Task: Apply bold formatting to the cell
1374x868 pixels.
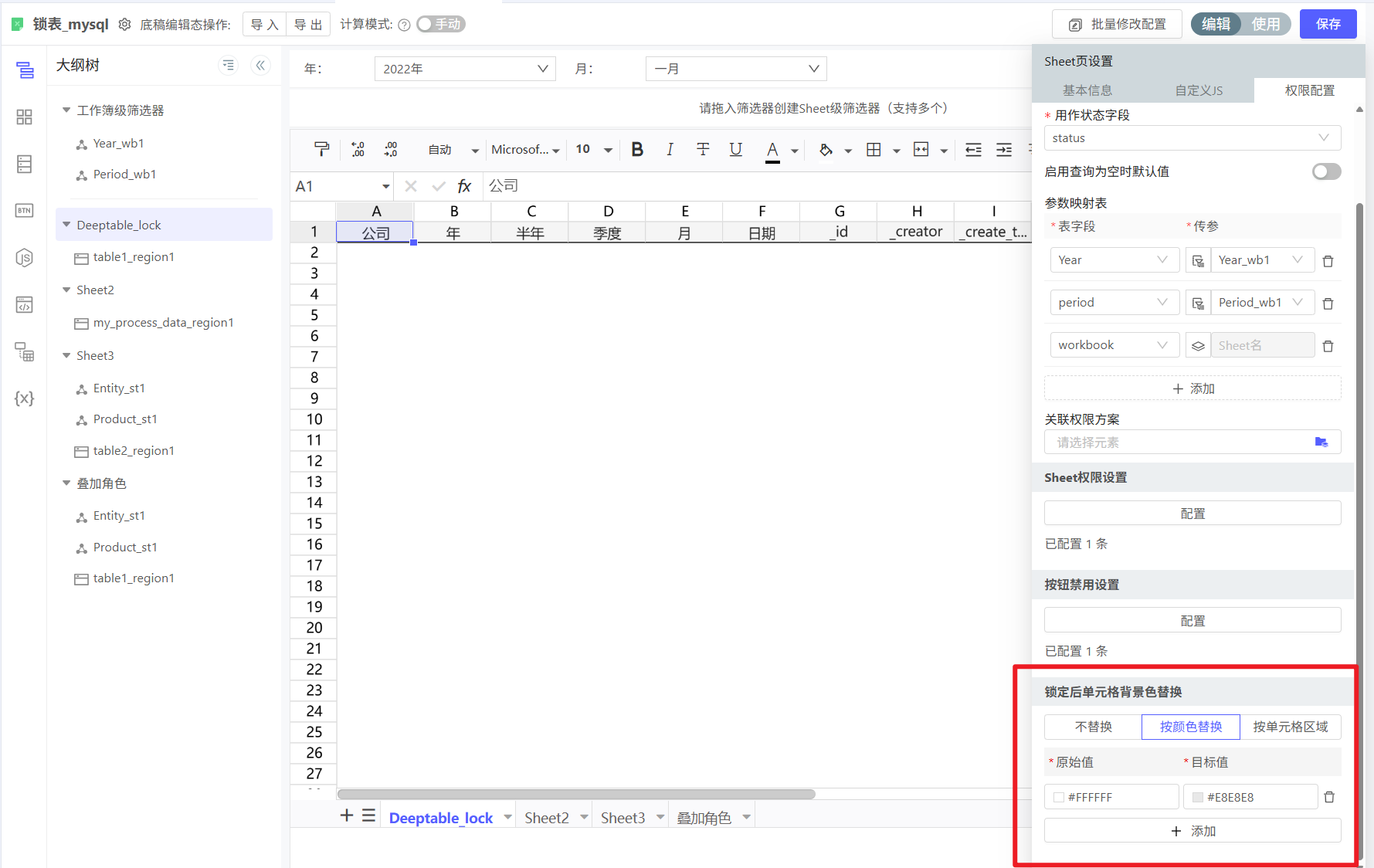Action: point(636,150)
